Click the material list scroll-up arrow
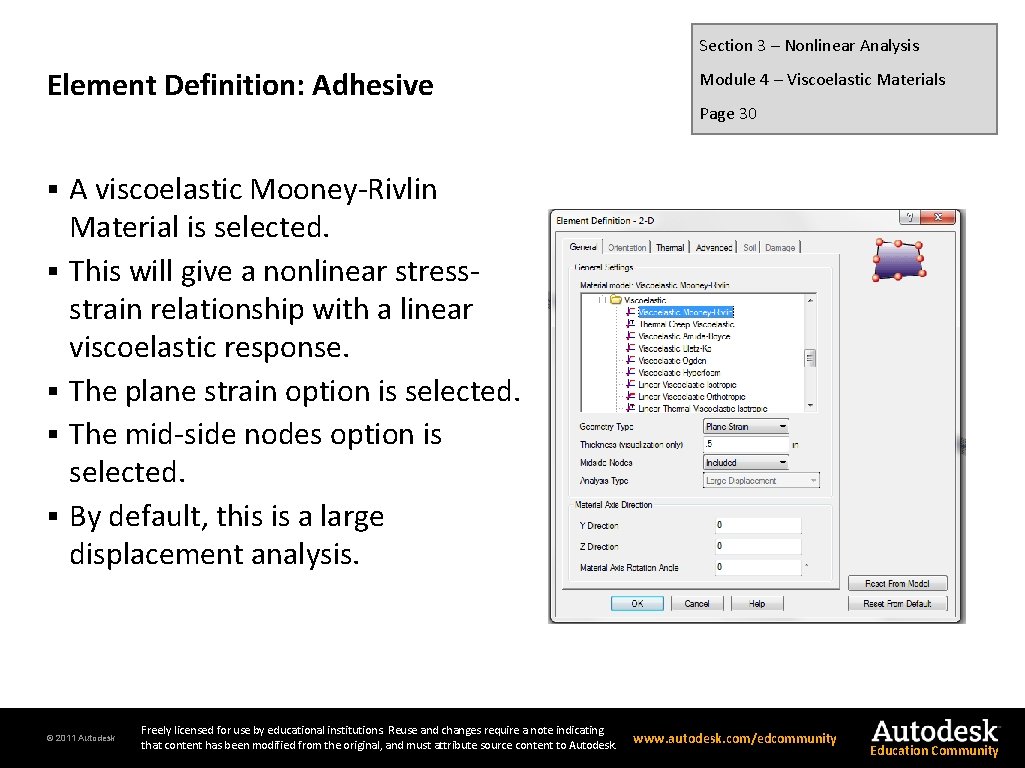This screenshot has height=768, width=1025. [x=811, y=301]
